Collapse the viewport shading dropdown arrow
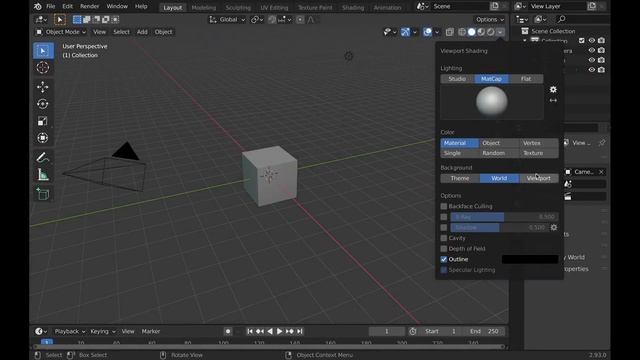 500,32
